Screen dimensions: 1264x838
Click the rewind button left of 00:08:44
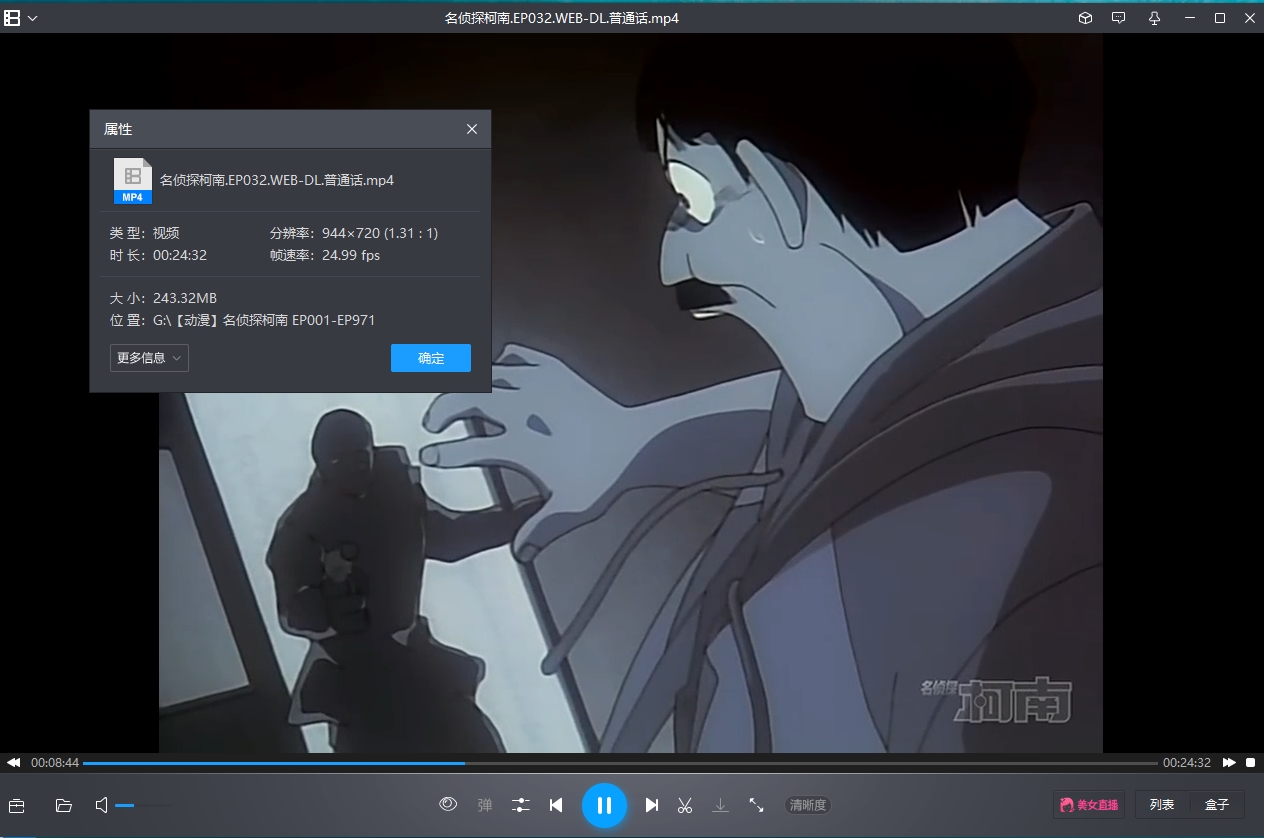[14, 763]
